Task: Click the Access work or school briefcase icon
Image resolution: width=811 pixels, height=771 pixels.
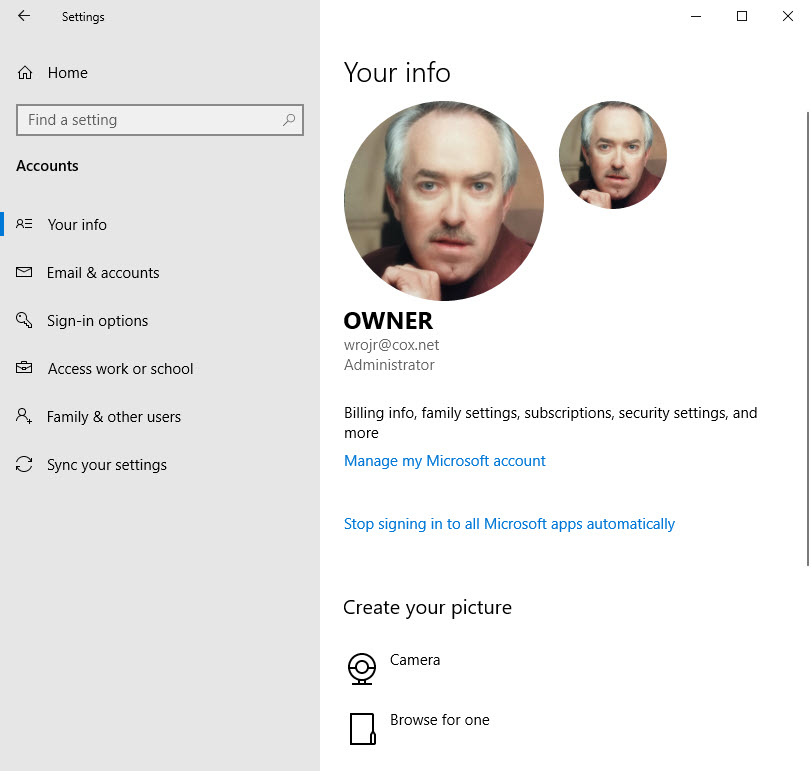Action: tap(25, 369)
